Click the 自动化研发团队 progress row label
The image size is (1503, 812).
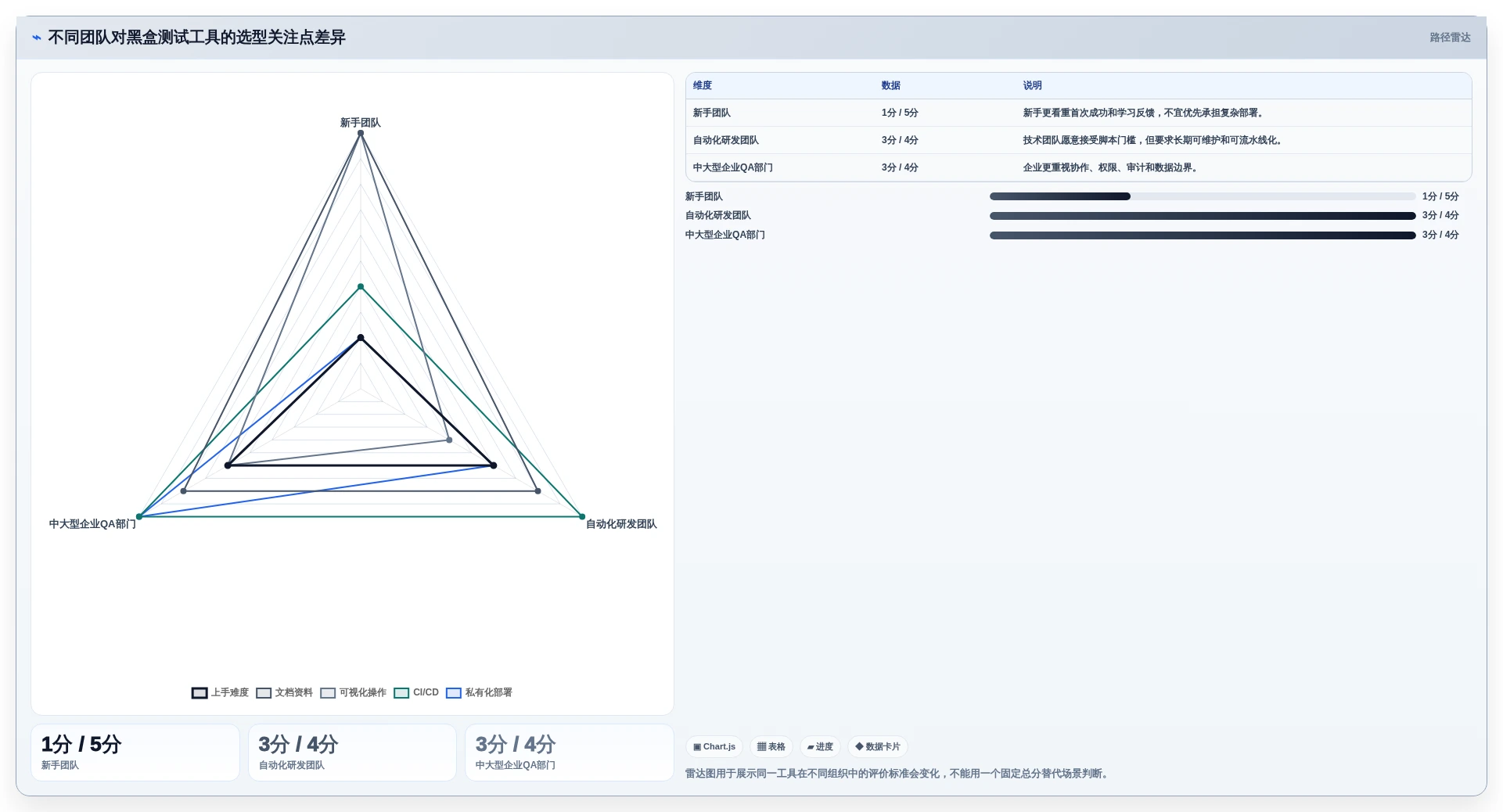718,216
